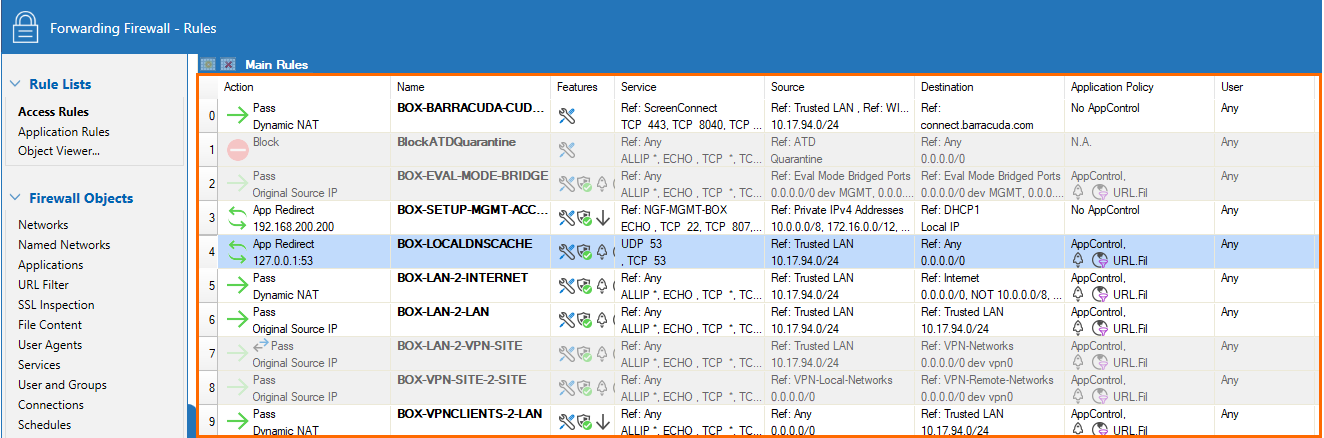Click the App Redirect arrows icon of BOX-LOCALDNSCACHE
The width and height of the screenshot is (1324, 438).
tap(238, 252)
